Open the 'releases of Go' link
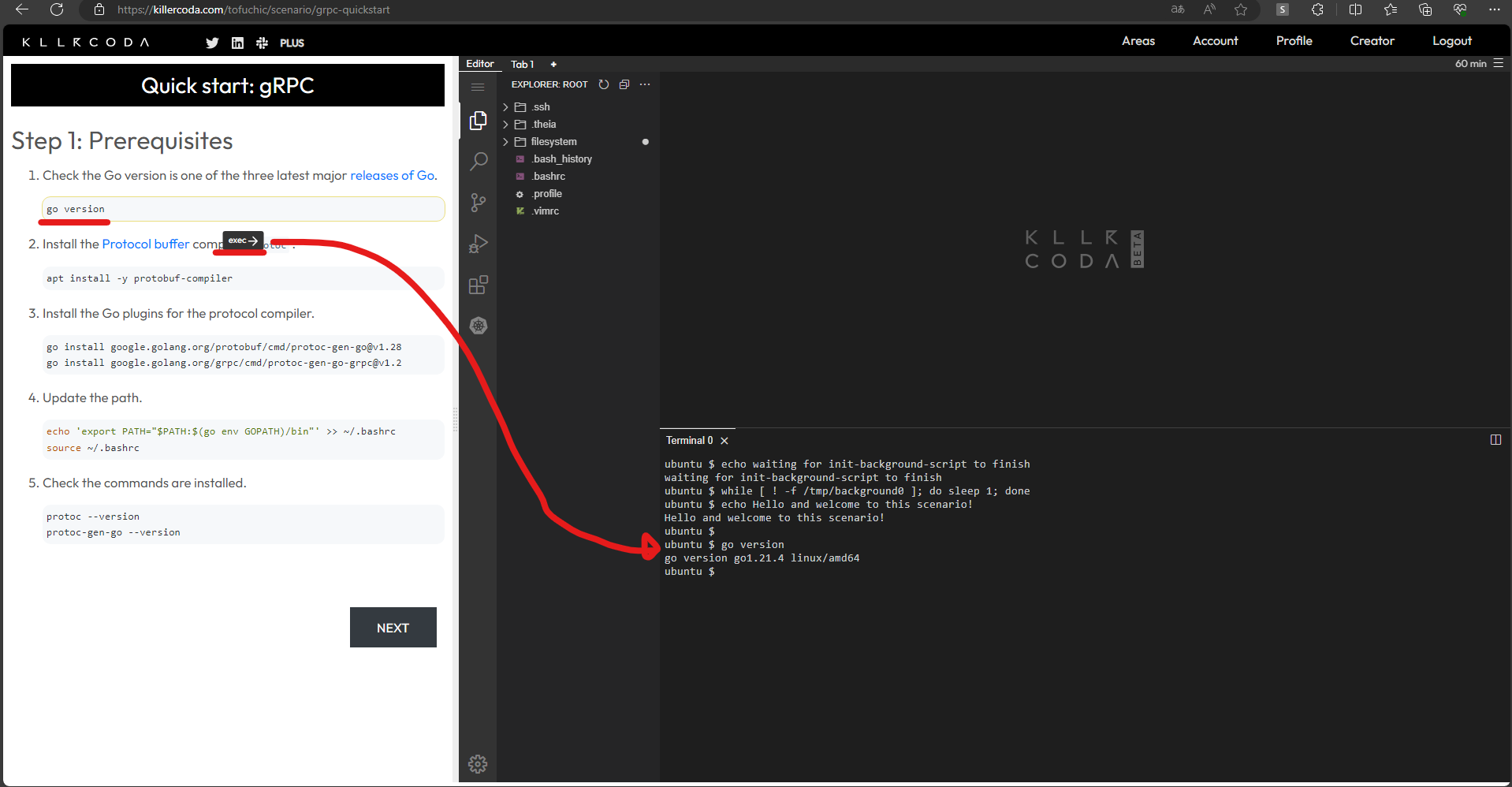 pos(391,175)
